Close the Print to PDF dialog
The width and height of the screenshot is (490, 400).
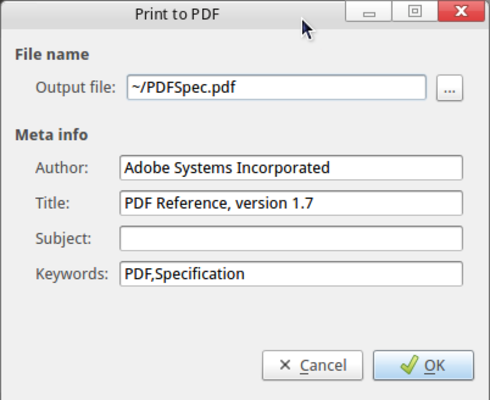point(461,11)
